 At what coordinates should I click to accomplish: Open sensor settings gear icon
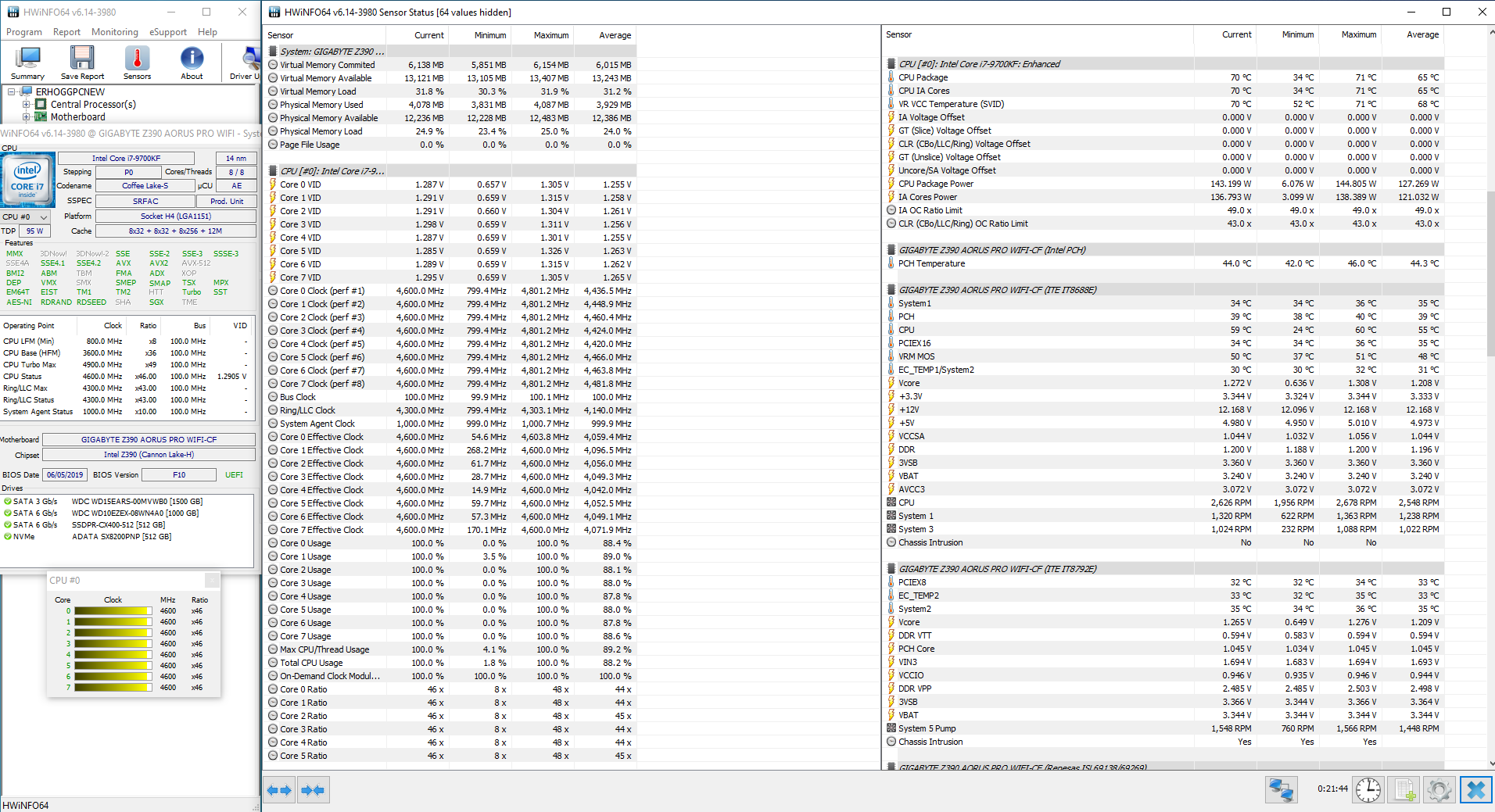(x=1439, y=789)
